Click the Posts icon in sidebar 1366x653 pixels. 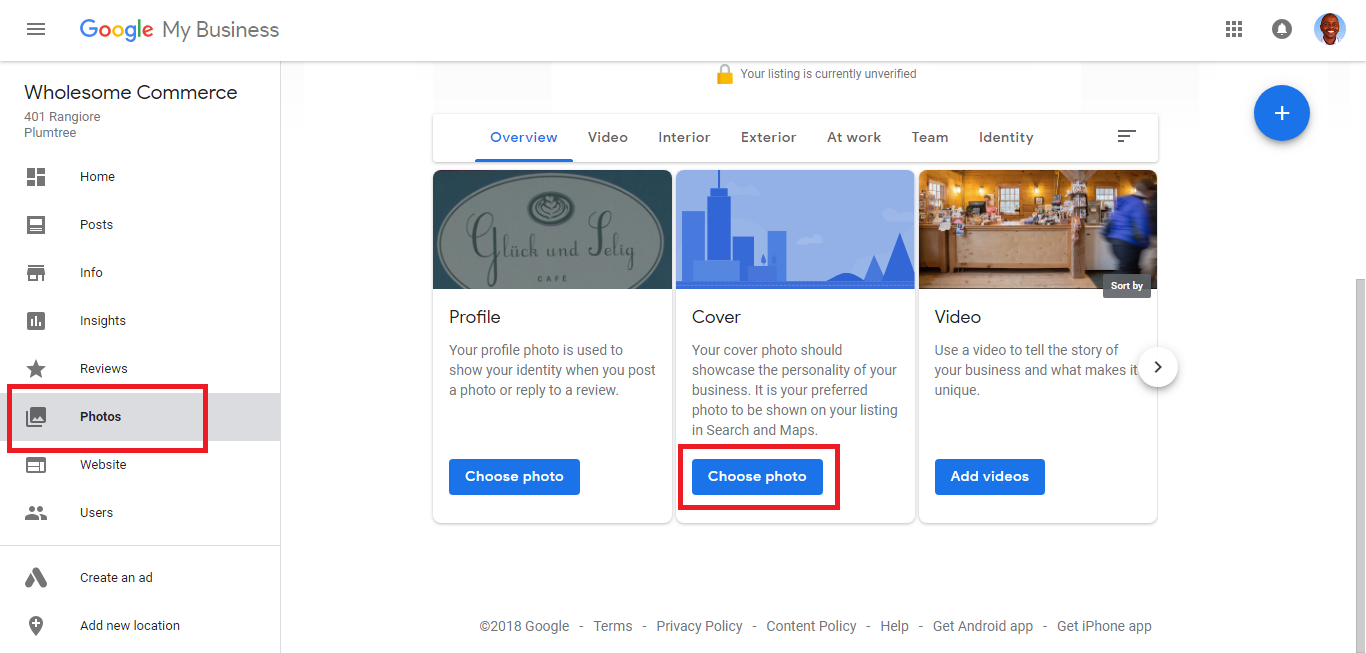[x=36, y=225]
